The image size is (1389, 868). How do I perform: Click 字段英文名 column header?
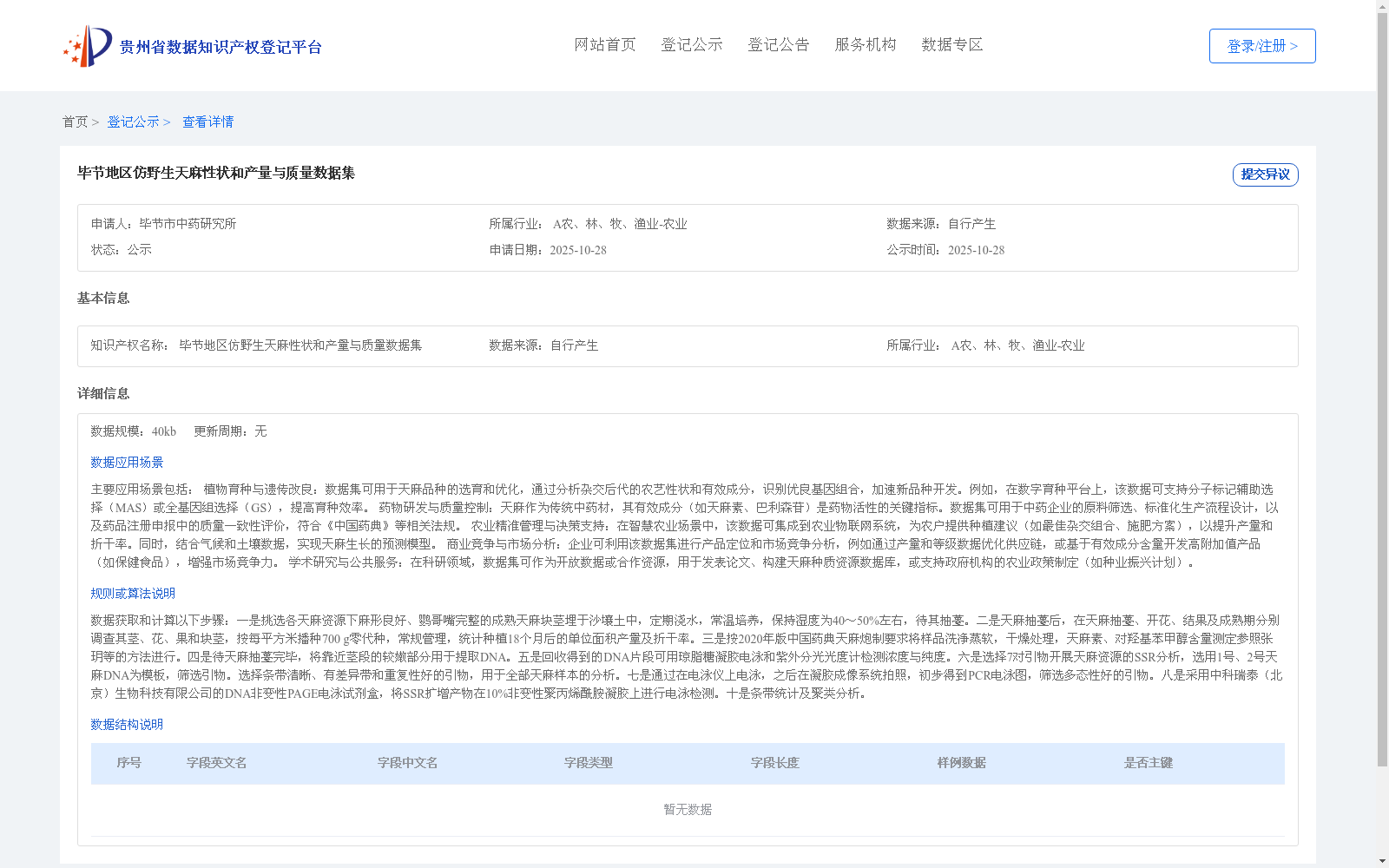pos(217,763)
